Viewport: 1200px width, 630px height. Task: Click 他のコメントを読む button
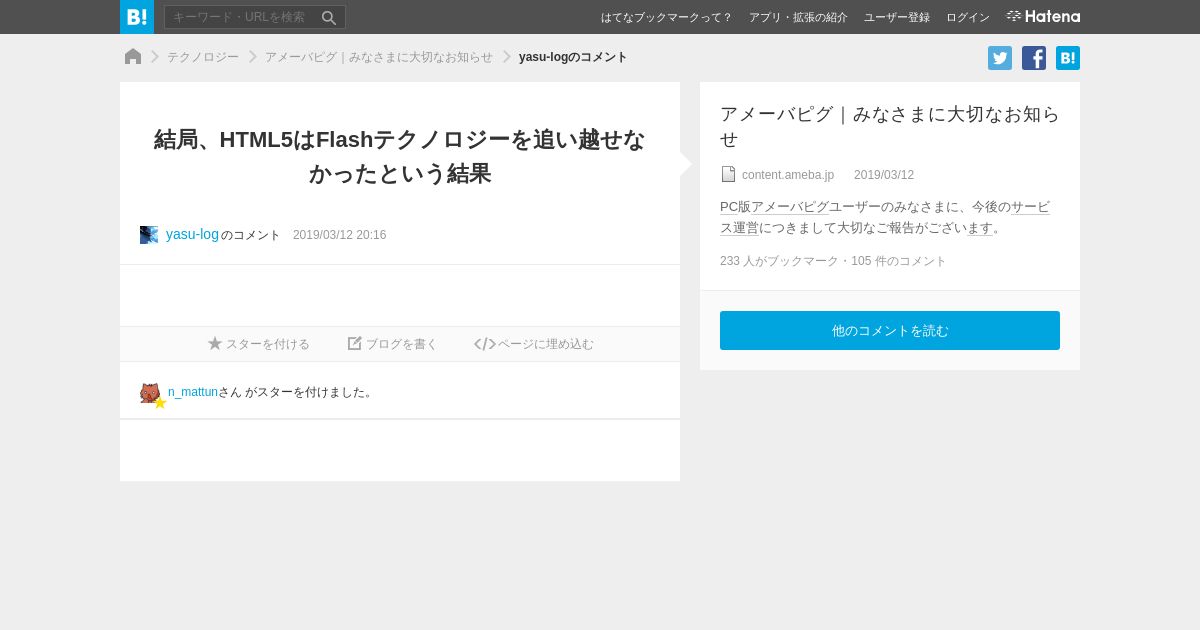point(890,330)
